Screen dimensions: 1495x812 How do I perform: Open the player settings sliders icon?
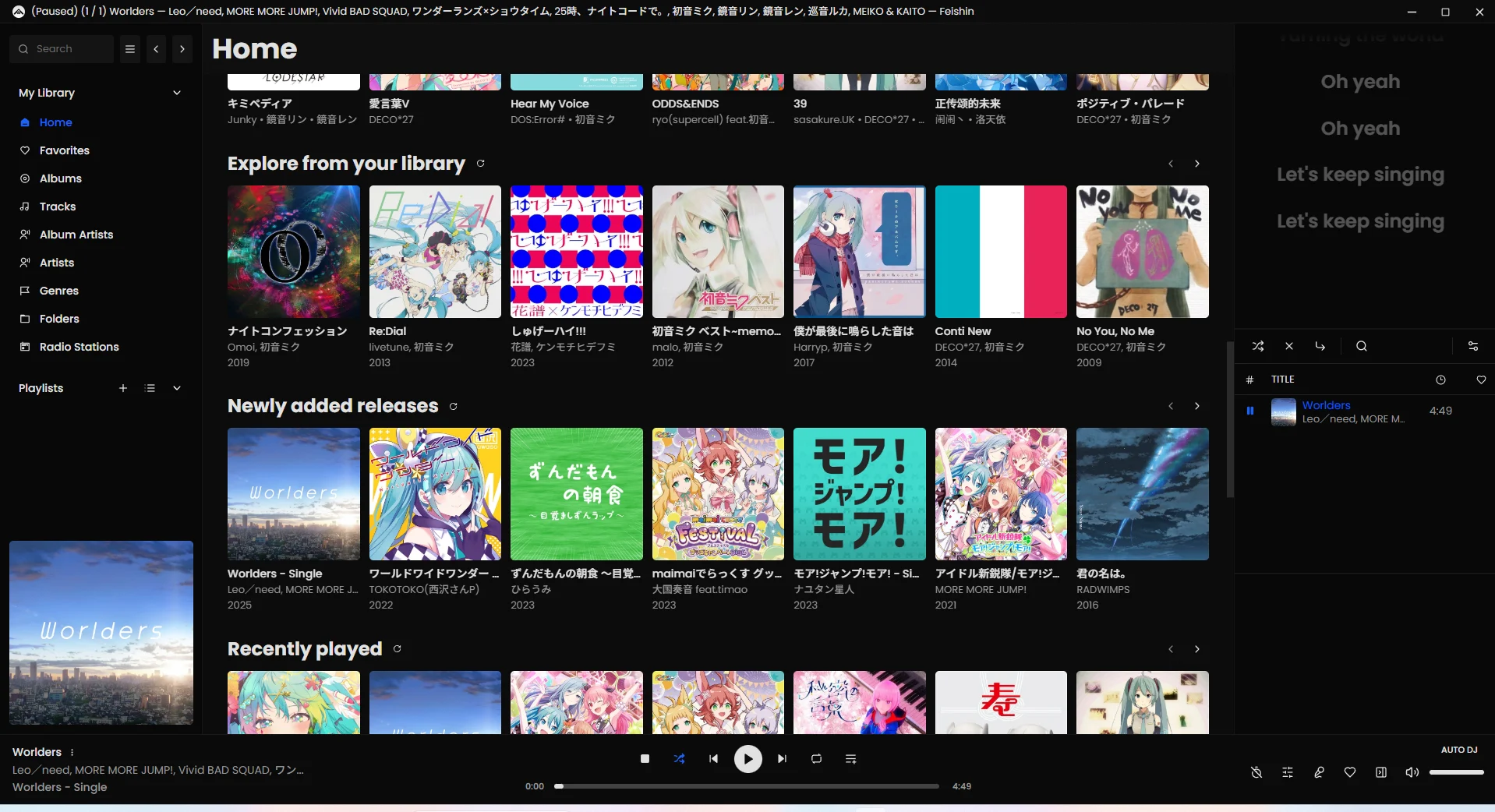coord(1288,772)
